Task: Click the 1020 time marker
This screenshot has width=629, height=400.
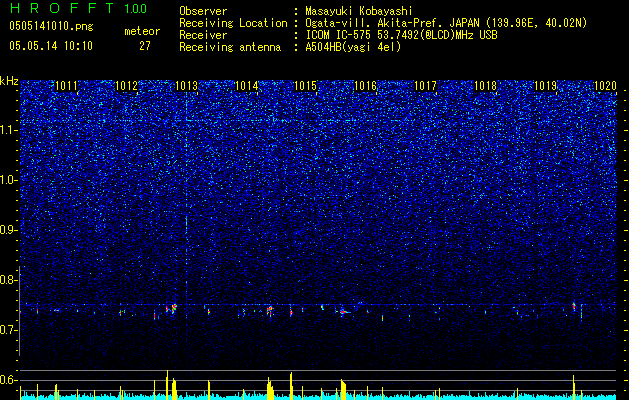Action: click(x=605, y=86)
